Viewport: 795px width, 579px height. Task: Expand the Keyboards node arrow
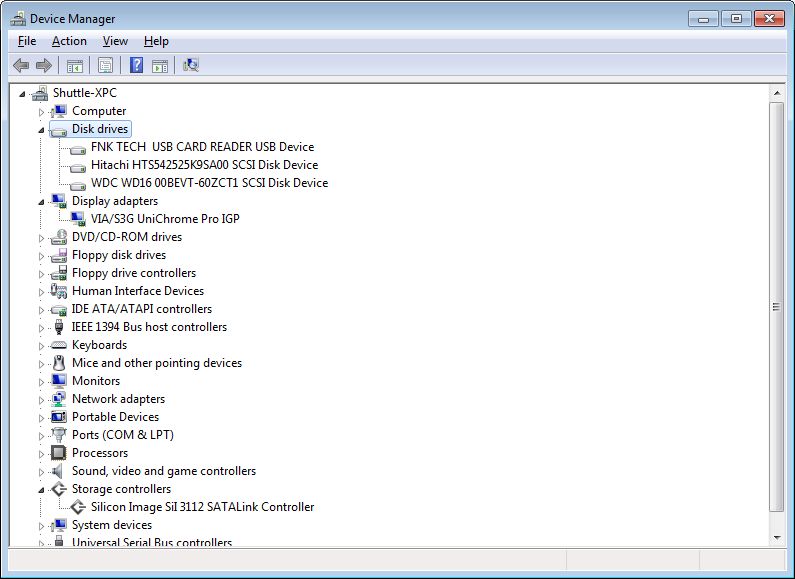pyautogui.click(x=41, y=346)
